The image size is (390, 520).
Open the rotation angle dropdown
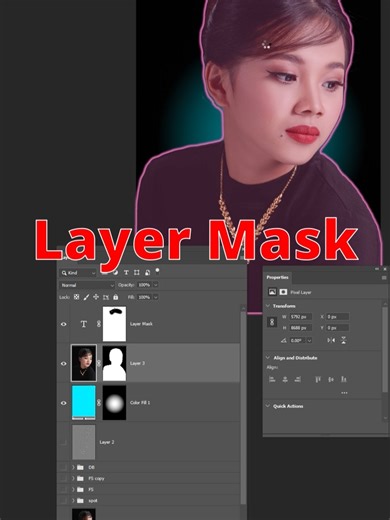click(309, 340)
